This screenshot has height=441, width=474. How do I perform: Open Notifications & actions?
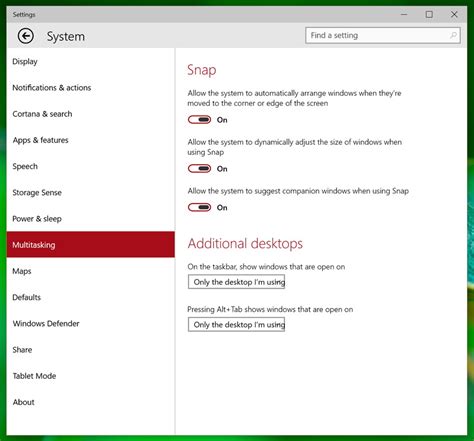[x=90, y=88]
